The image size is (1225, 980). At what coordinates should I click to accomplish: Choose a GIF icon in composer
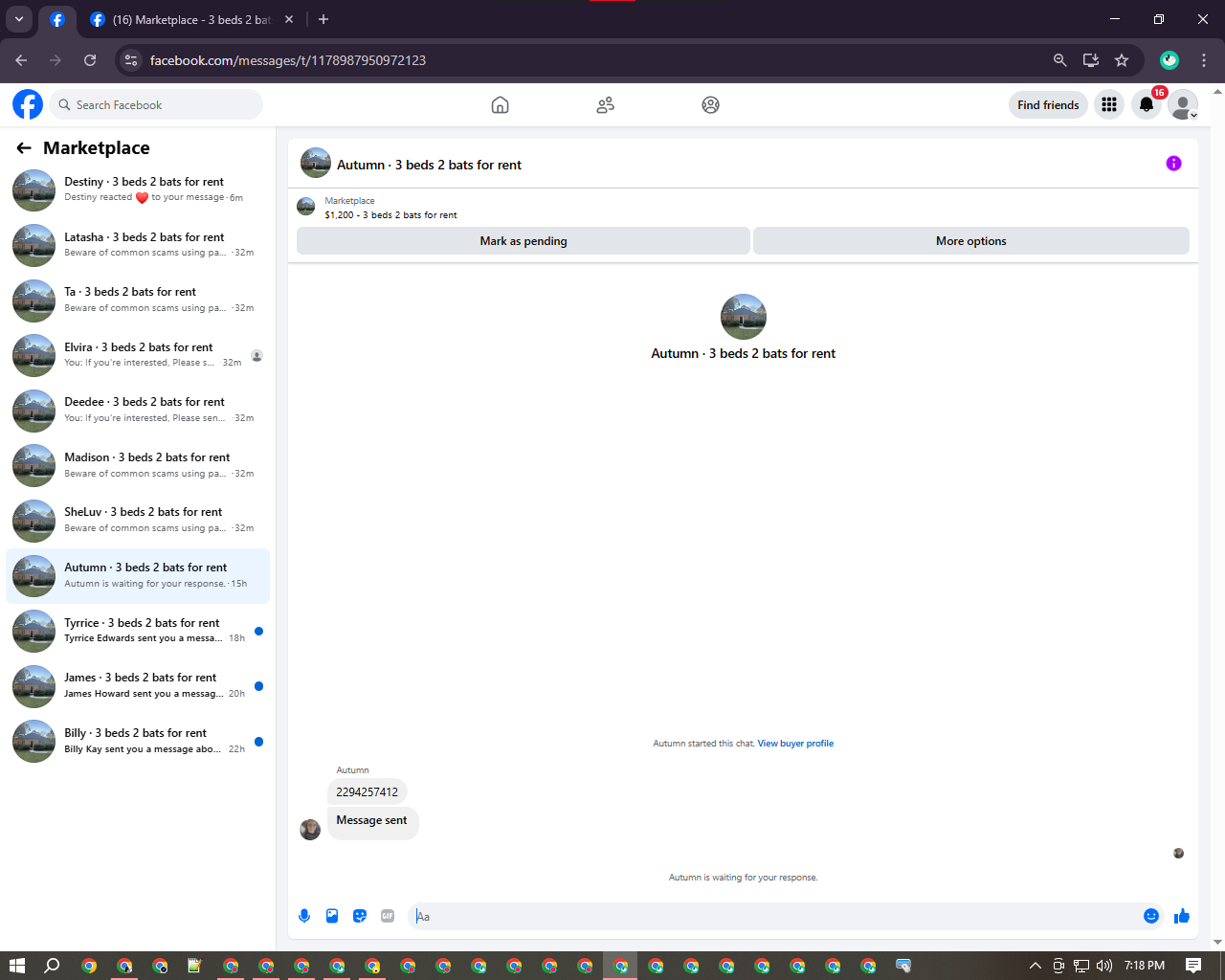point(388,916)
